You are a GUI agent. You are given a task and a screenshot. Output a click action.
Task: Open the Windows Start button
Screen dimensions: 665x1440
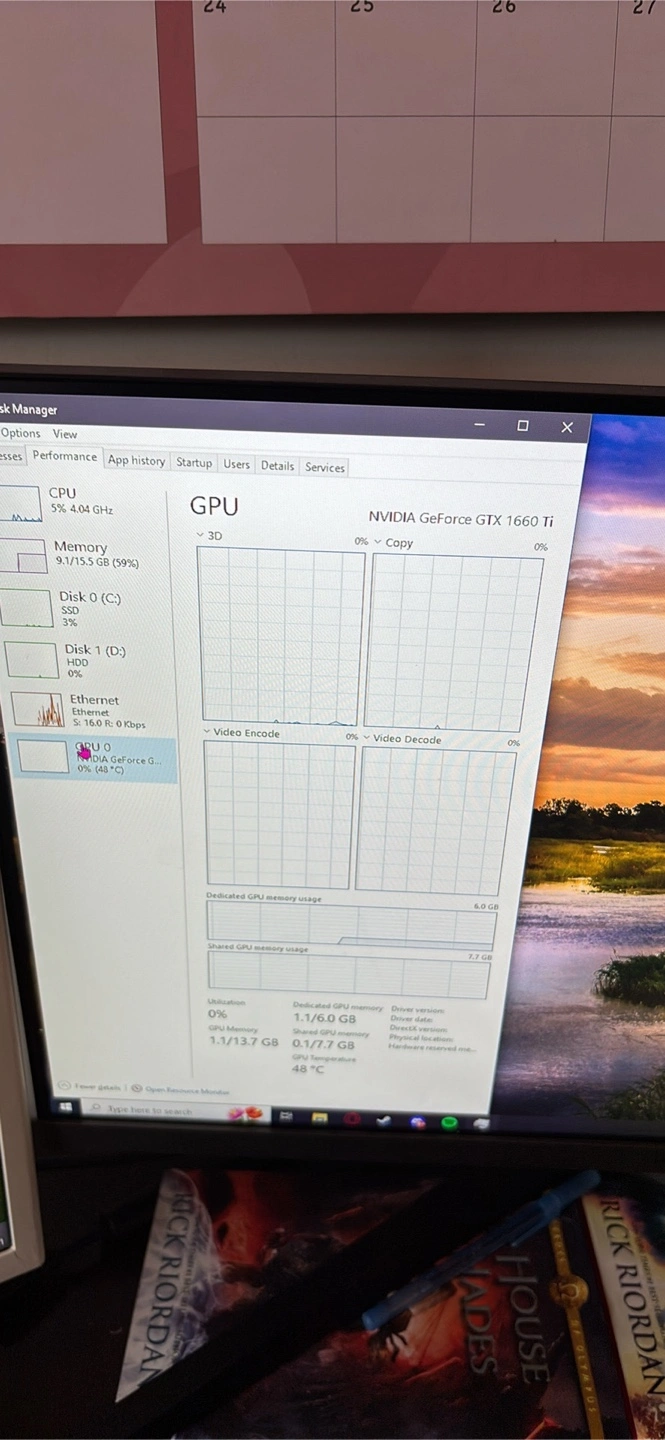(66, 1107)
